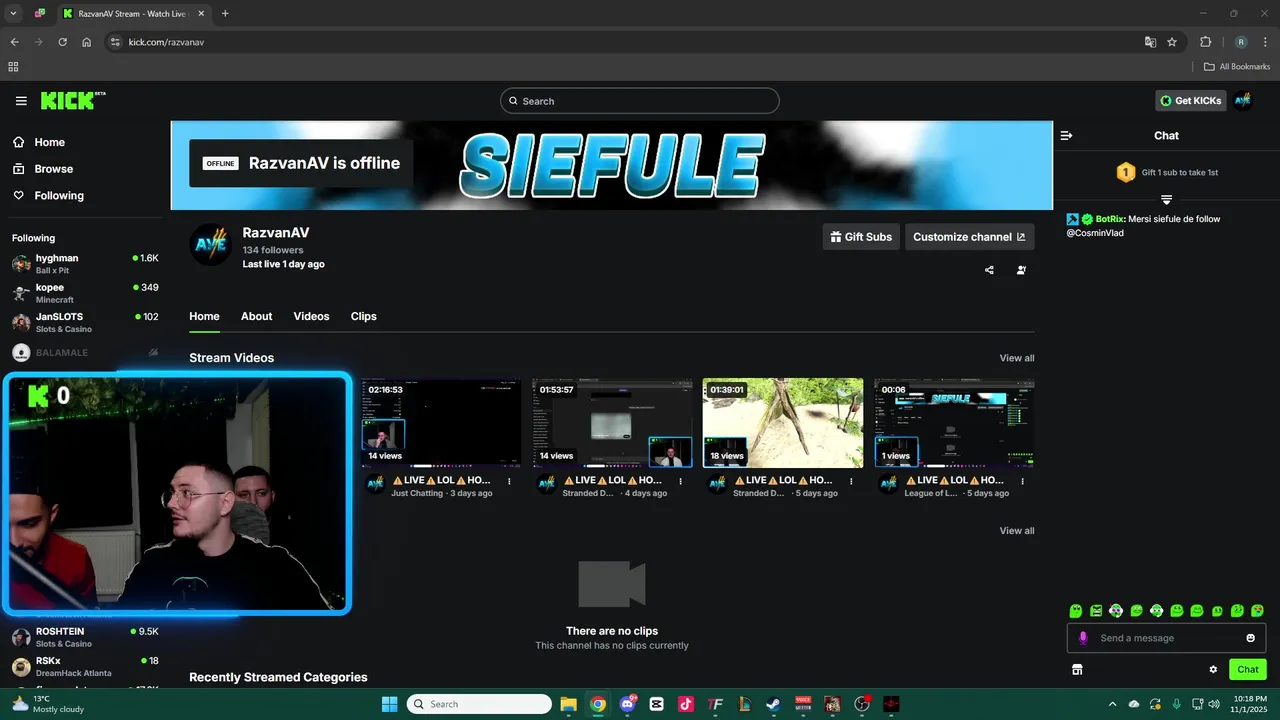Switch to the Videos tab

click(x=311, y=316)
